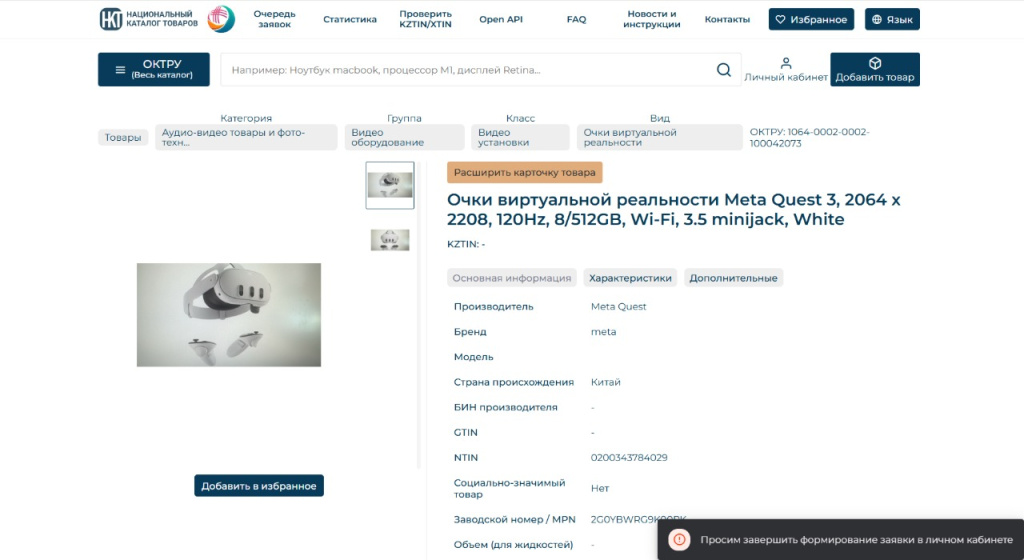
Task: Select the first product thumbnail
Action: coord(390,185)
